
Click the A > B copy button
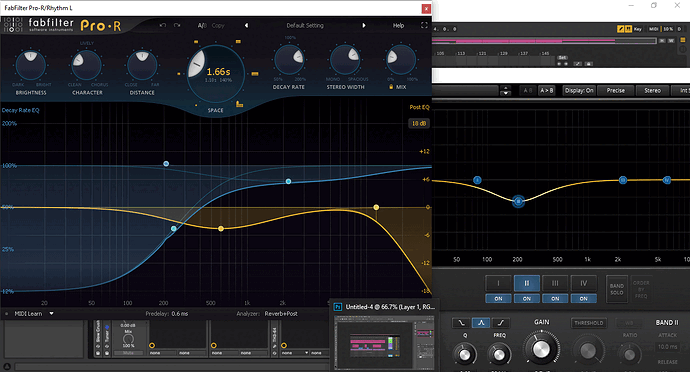click(x=547, y=90)
